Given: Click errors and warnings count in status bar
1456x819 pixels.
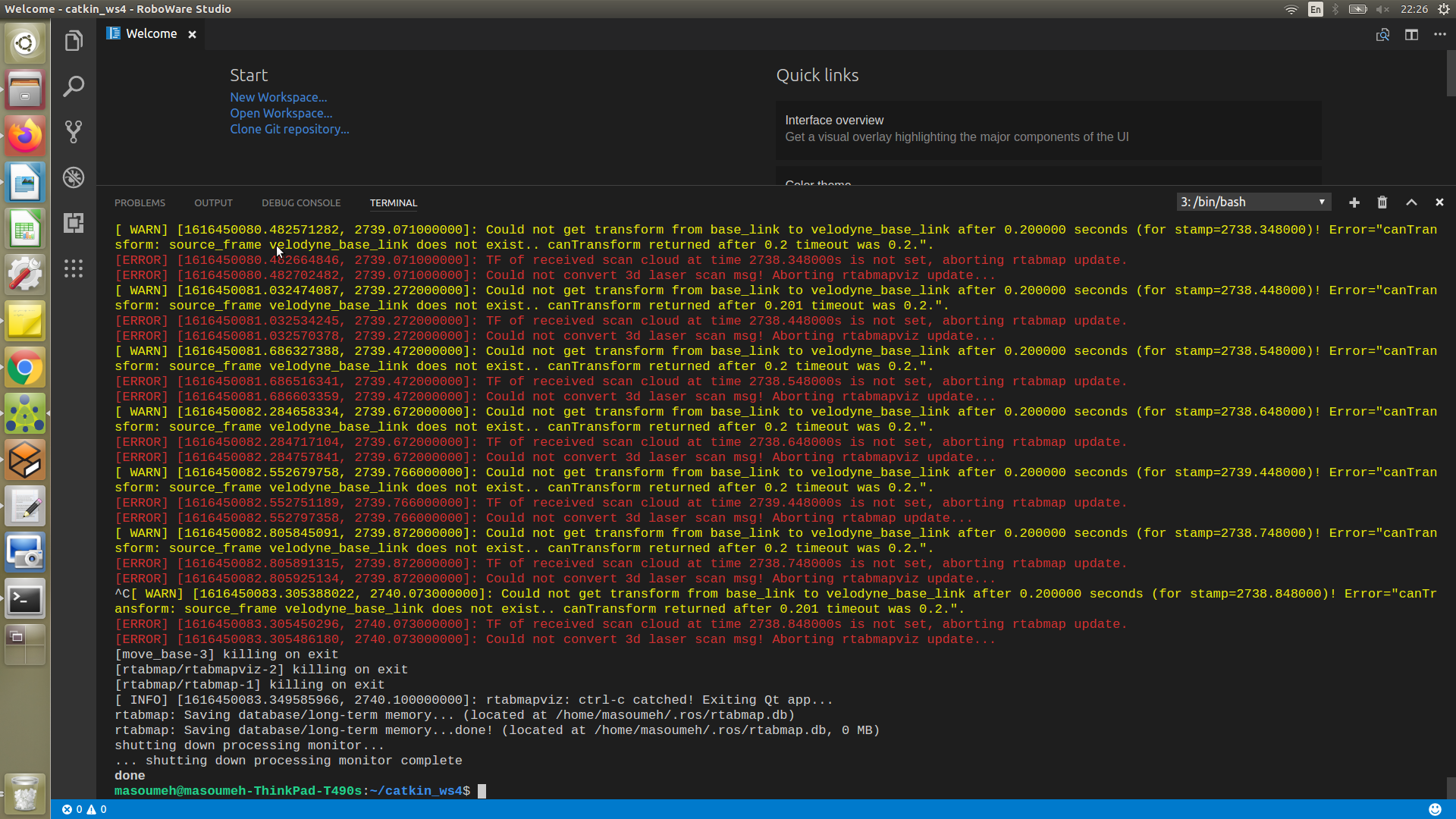Looking at the screenshot, I should click(x=84, y=809).
